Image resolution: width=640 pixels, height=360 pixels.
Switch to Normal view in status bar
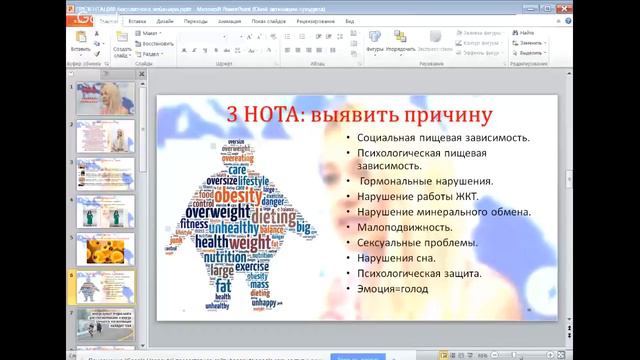(443, 356)
